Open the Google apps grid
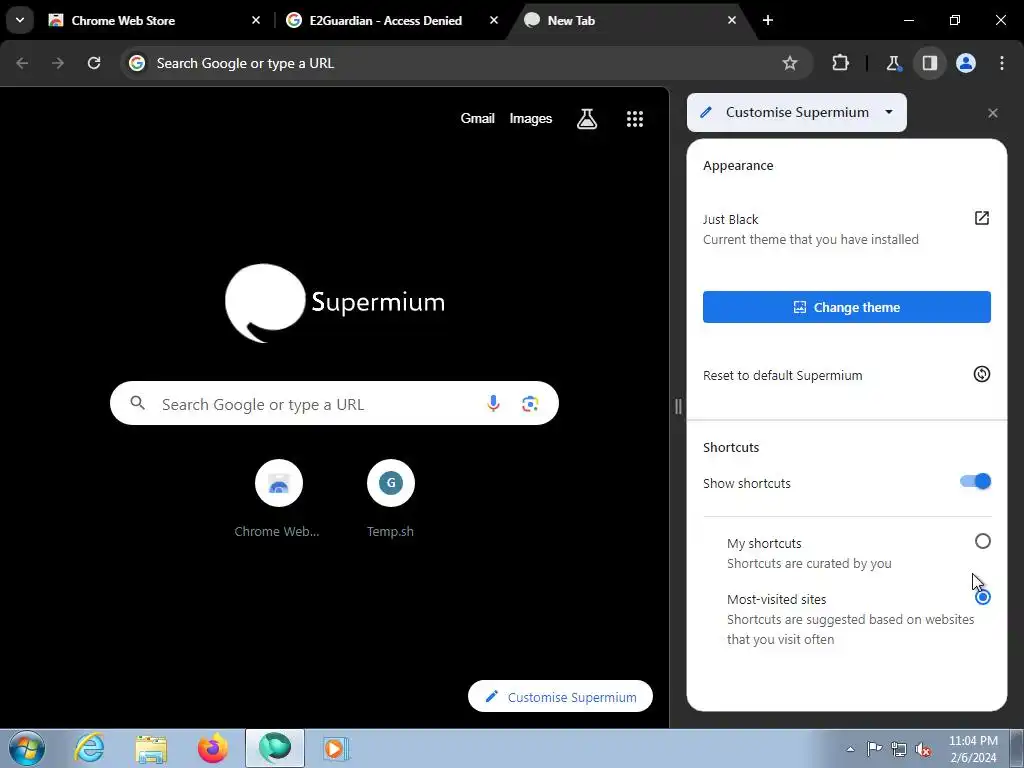The width and height of the screenshot is (1024, 768). coord(635,118)
